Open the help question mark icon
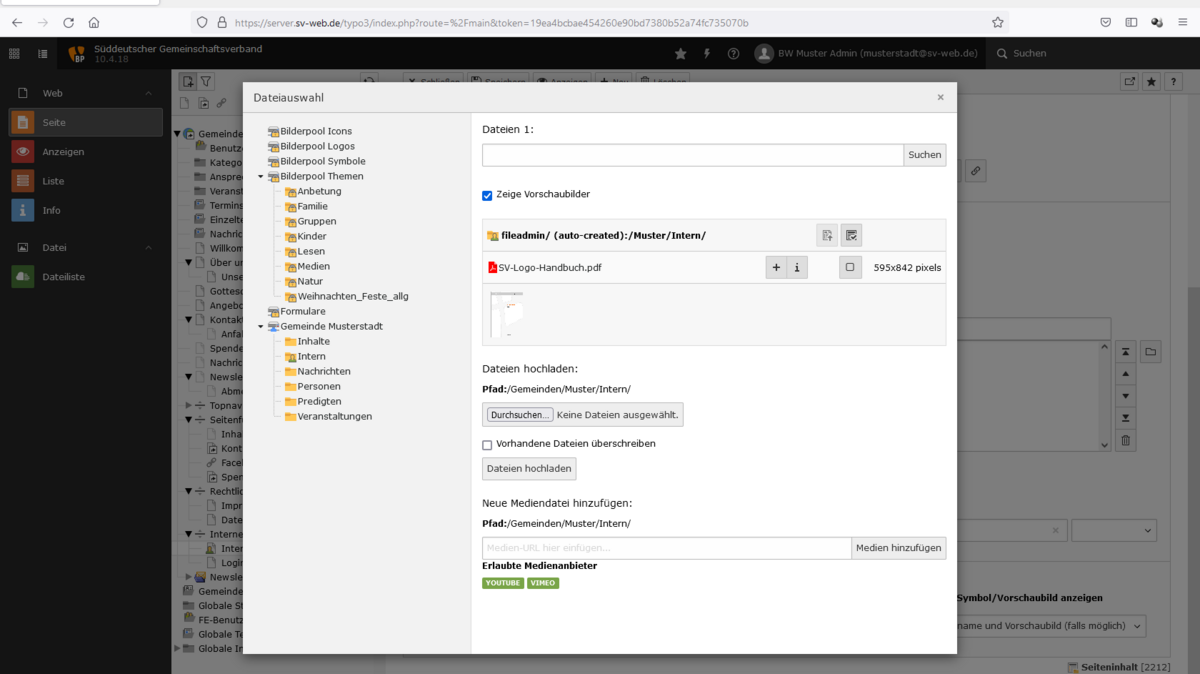Screen dimensions: 1200x674 coord(734,54)
